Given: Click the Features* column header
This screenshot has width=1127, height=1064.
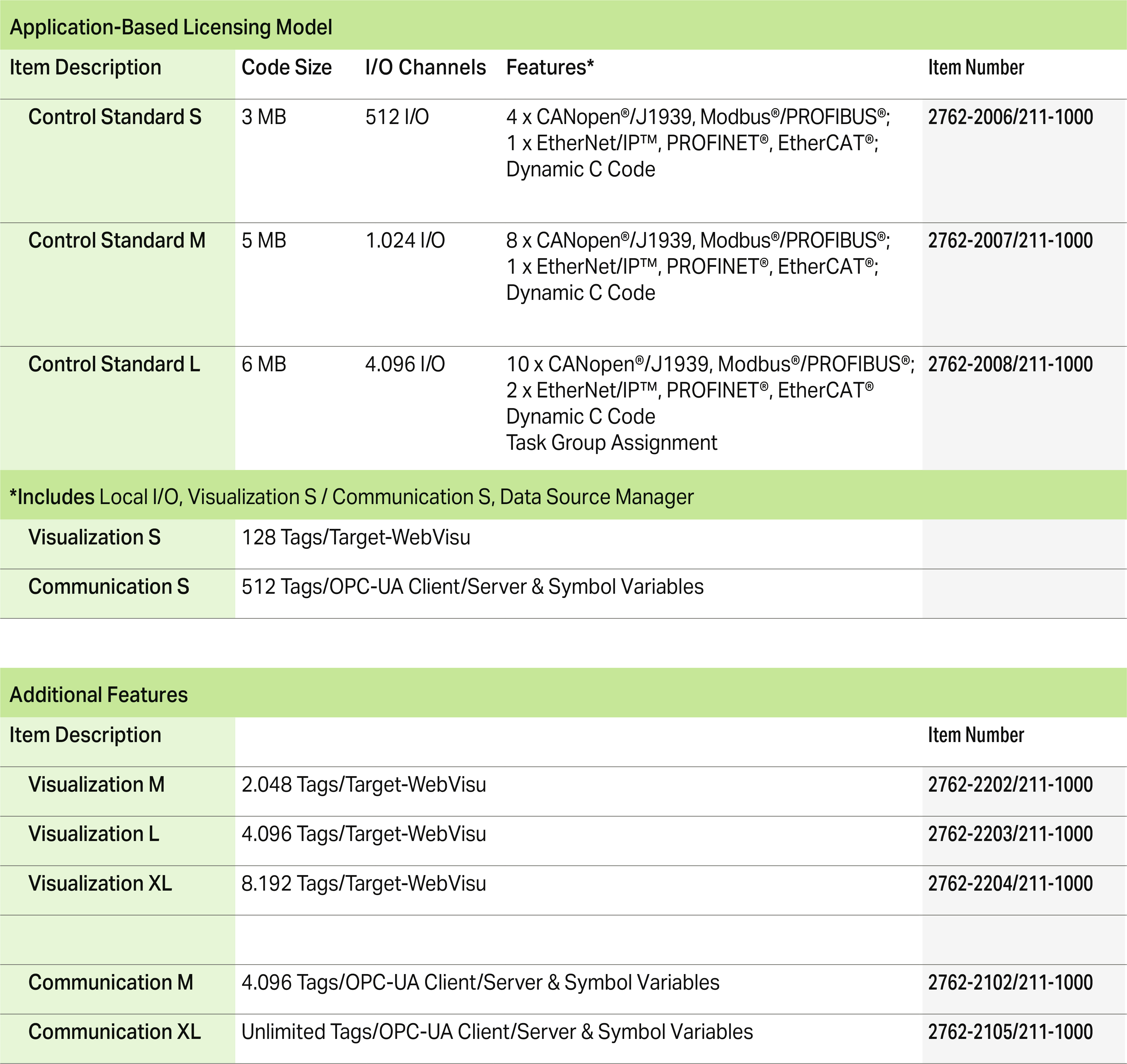Looking at the screenshot, I should (x=550, y=68).
